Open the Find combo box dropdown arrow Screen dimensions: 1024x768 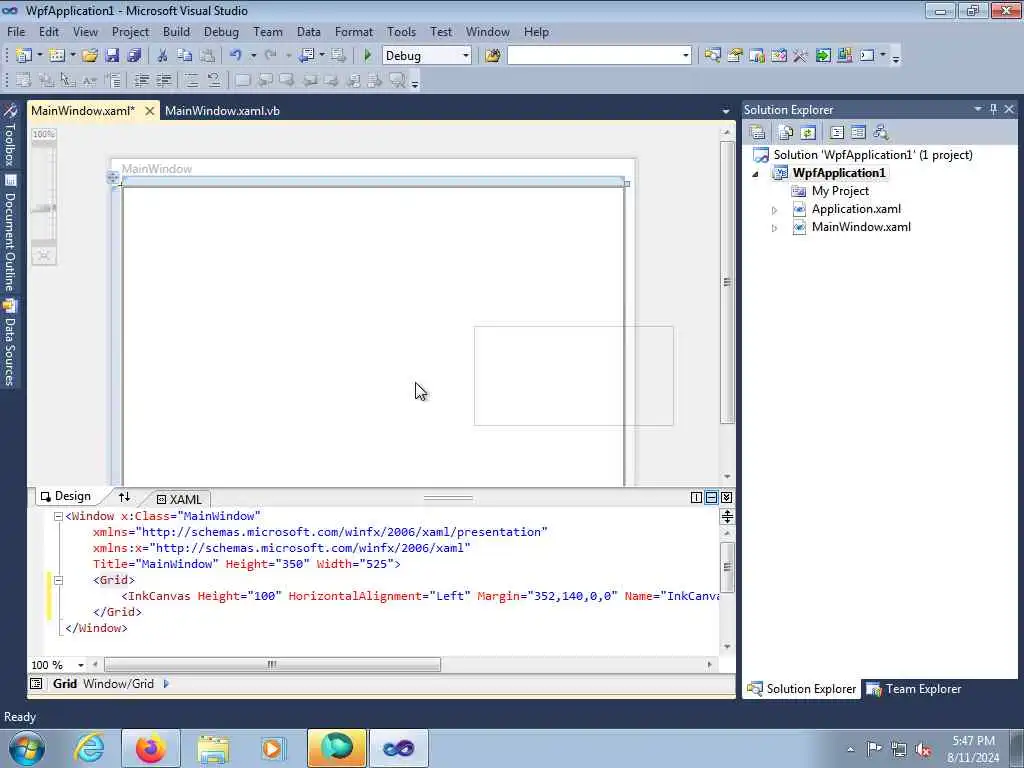(686, 56)
